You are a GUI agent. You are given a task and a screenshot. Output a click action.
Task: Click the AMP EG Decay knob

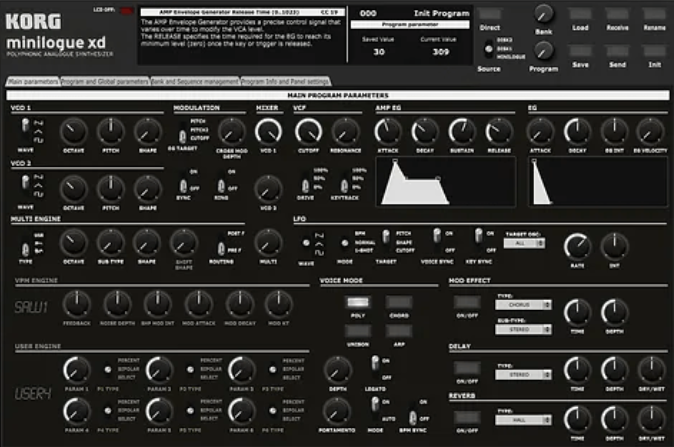point(425,132)
